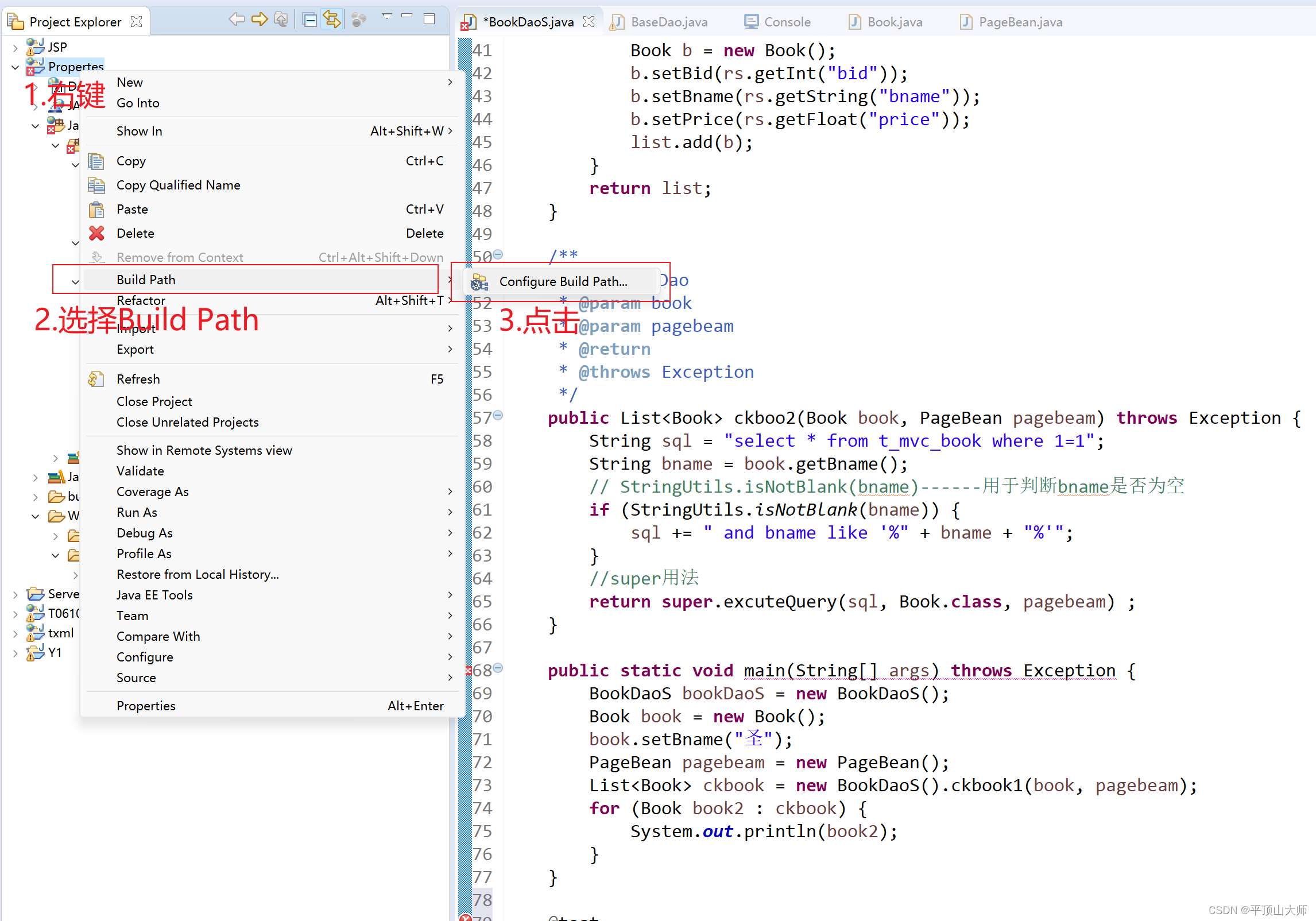Viewport: 1316px width, 921px height.
Task: Collapse the Propertes project node
Action: [x=16, y=67]
